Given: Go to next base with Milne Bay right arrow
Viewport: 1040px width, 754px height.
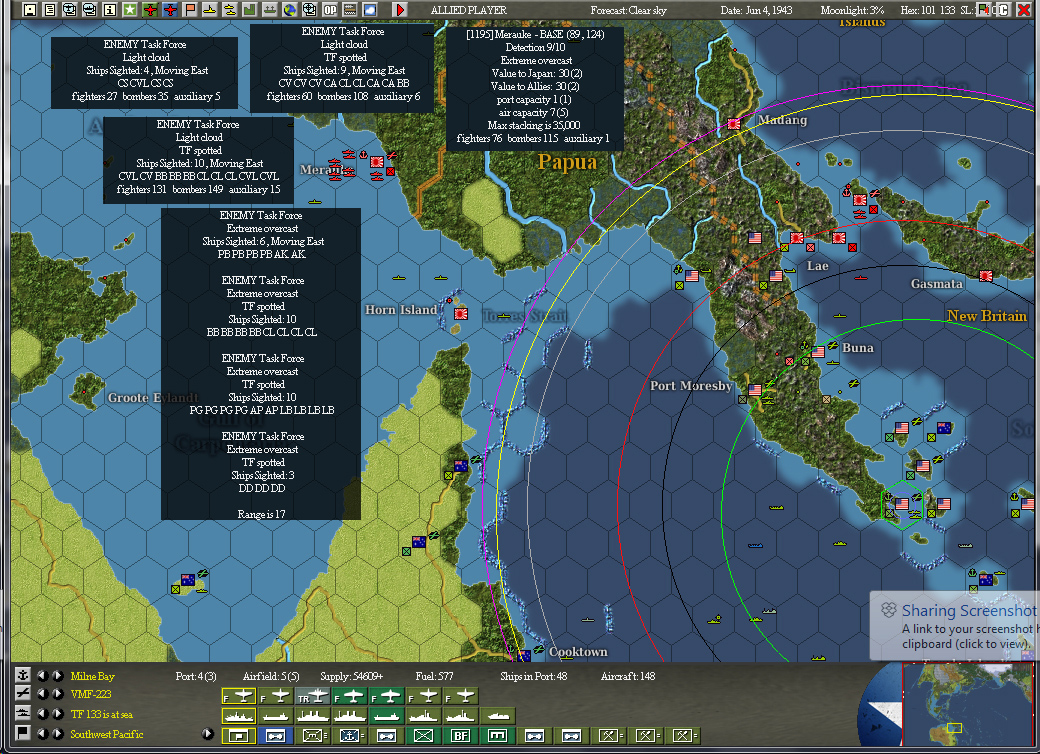Looking at the screenshot, I should pyautogui.click(x=58, y=676).
